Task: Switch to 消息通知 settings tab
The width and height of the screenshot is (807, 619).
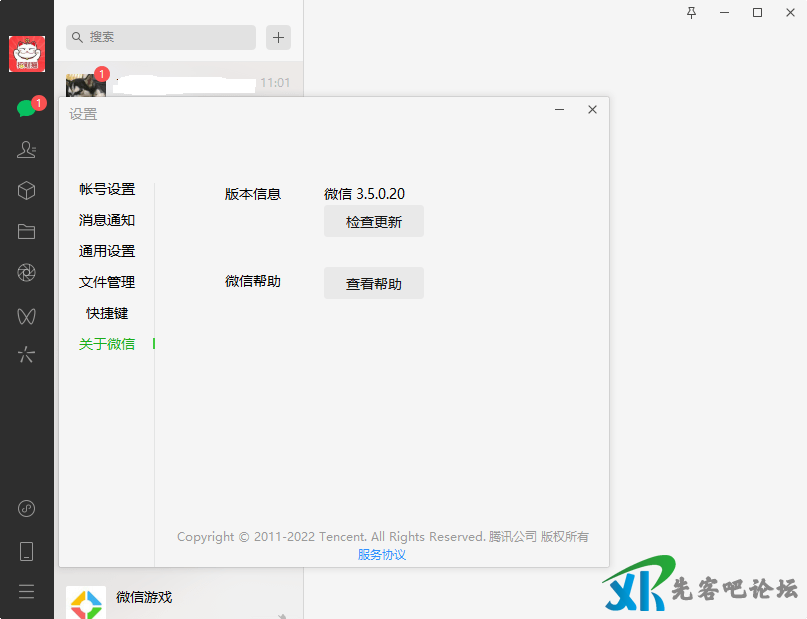Action: point(107,221)
